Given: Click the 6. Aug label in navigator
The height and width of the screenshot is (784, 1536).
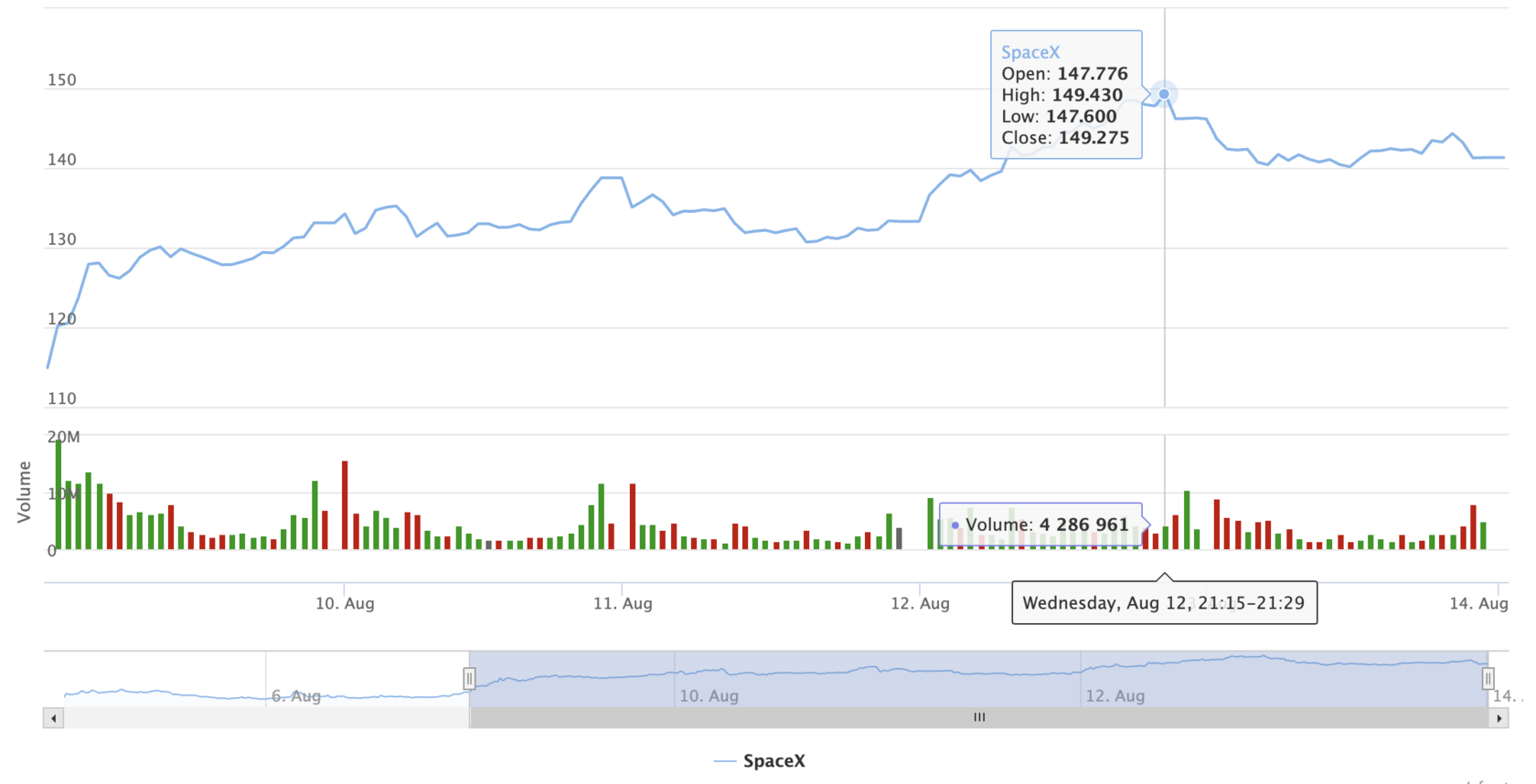Looking at the screenshot, I should tap(296, 696).
